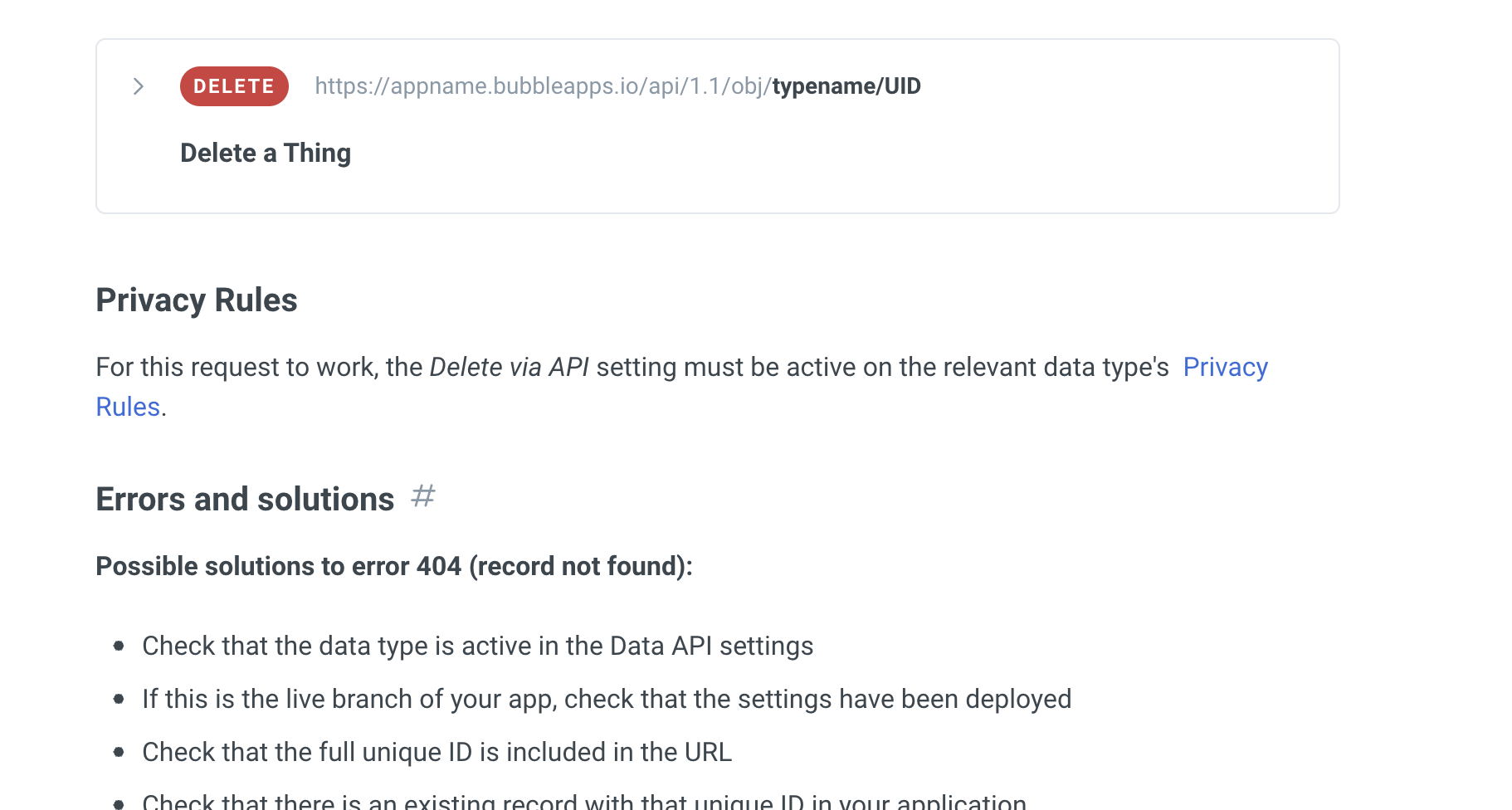
Task: Open the 'Rules' link on the second line
Action: click(x=128, y=407)
